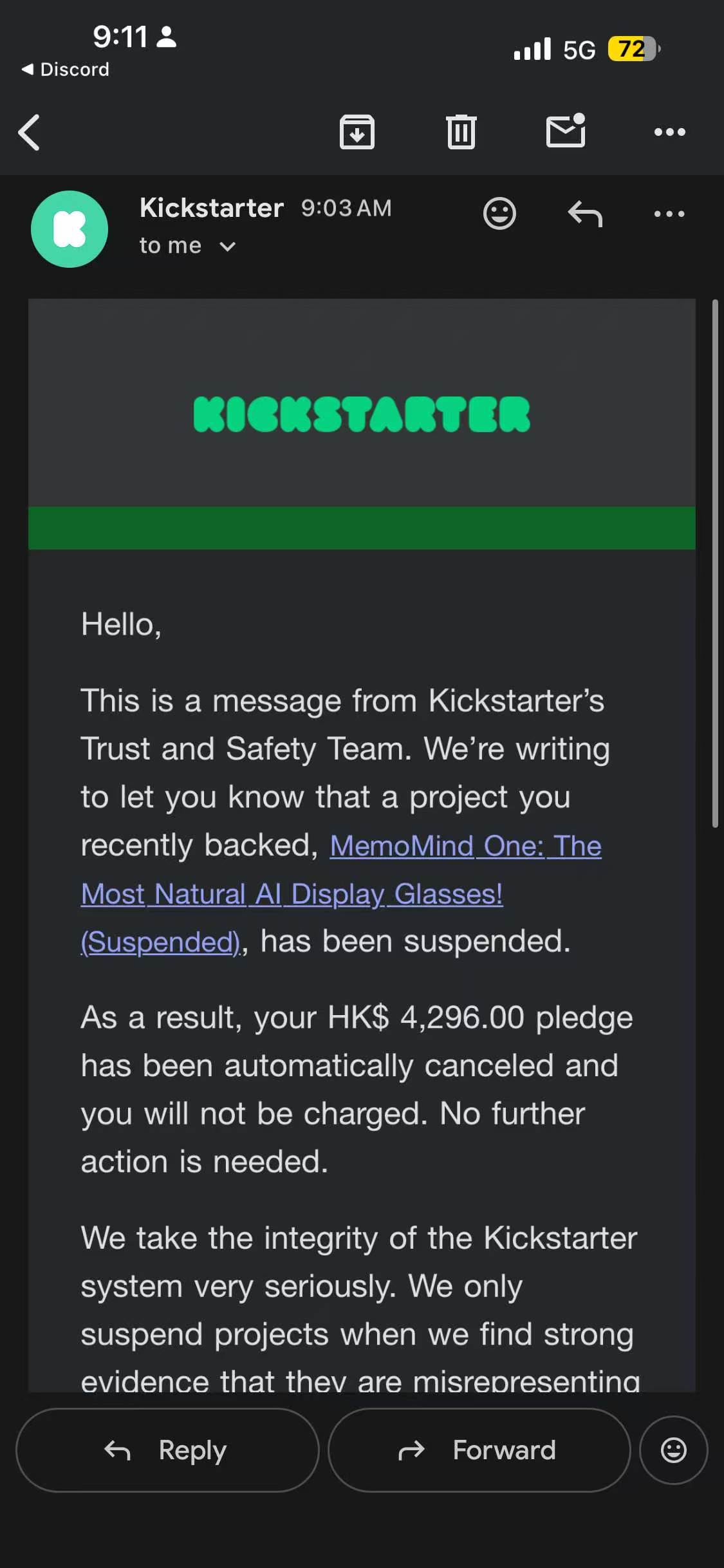The width and height of the screenshot is (724, 1568).
Task: Tap the Forward button at bottom
Action: pyautogui.click(x=479, y=1450)
